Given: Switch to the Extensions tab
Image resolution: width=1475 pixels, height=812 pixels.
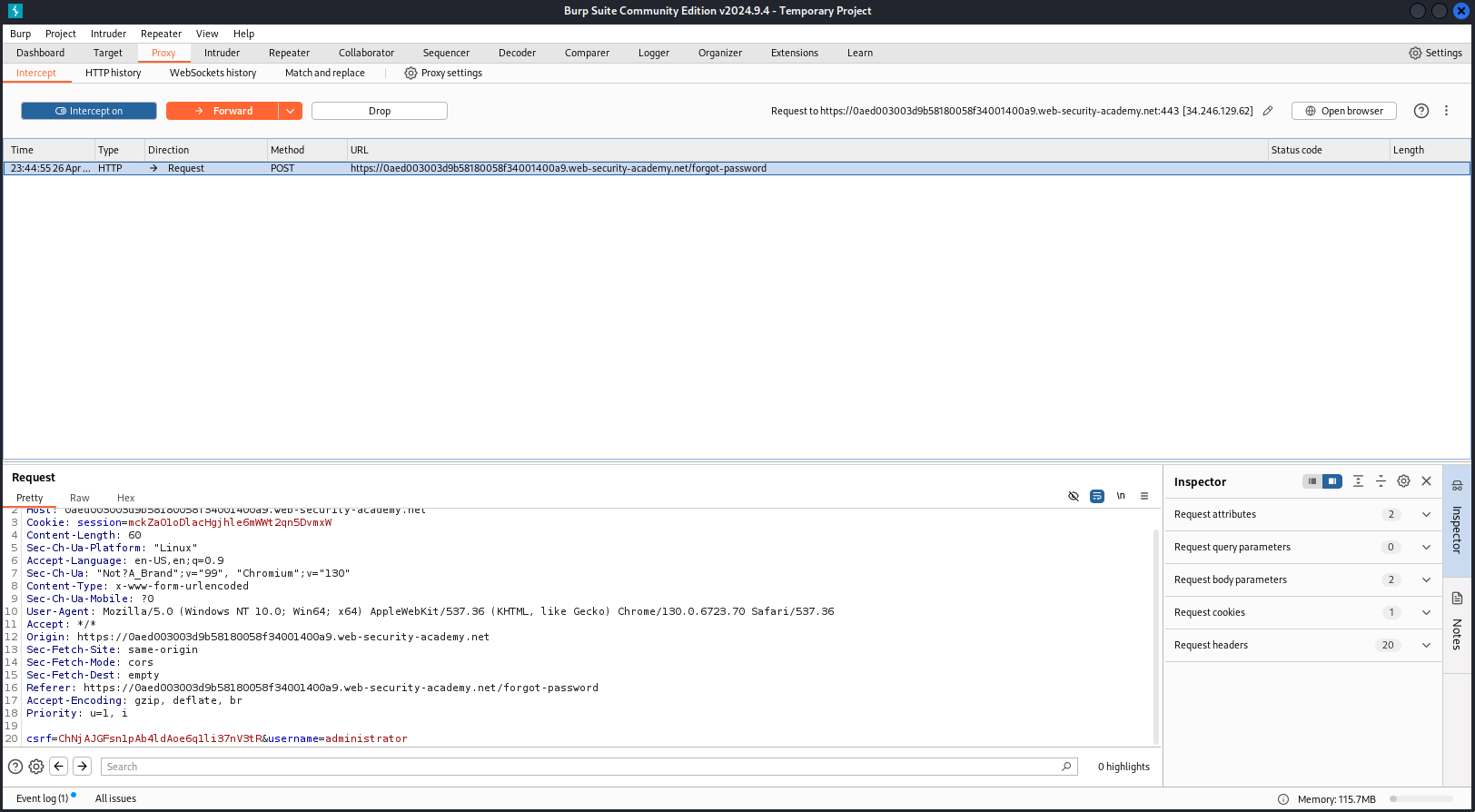Looking at the screenshot, I should [794, 53].
